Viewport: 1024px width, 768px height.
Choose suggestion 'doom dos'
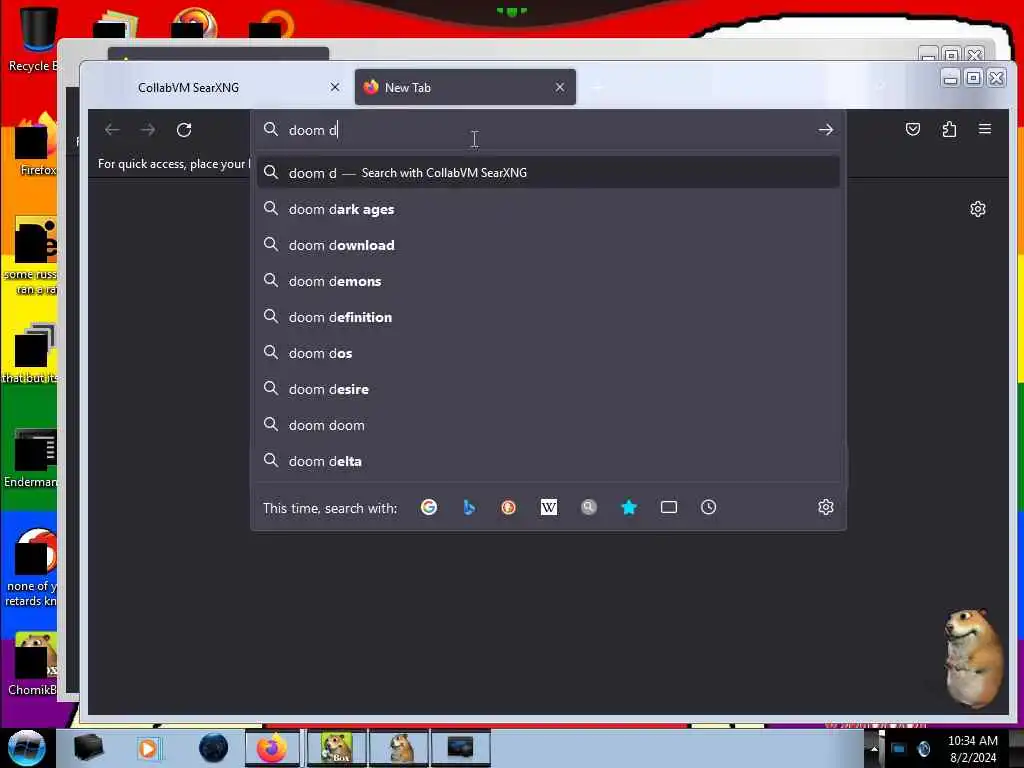(x=548, y=353)
